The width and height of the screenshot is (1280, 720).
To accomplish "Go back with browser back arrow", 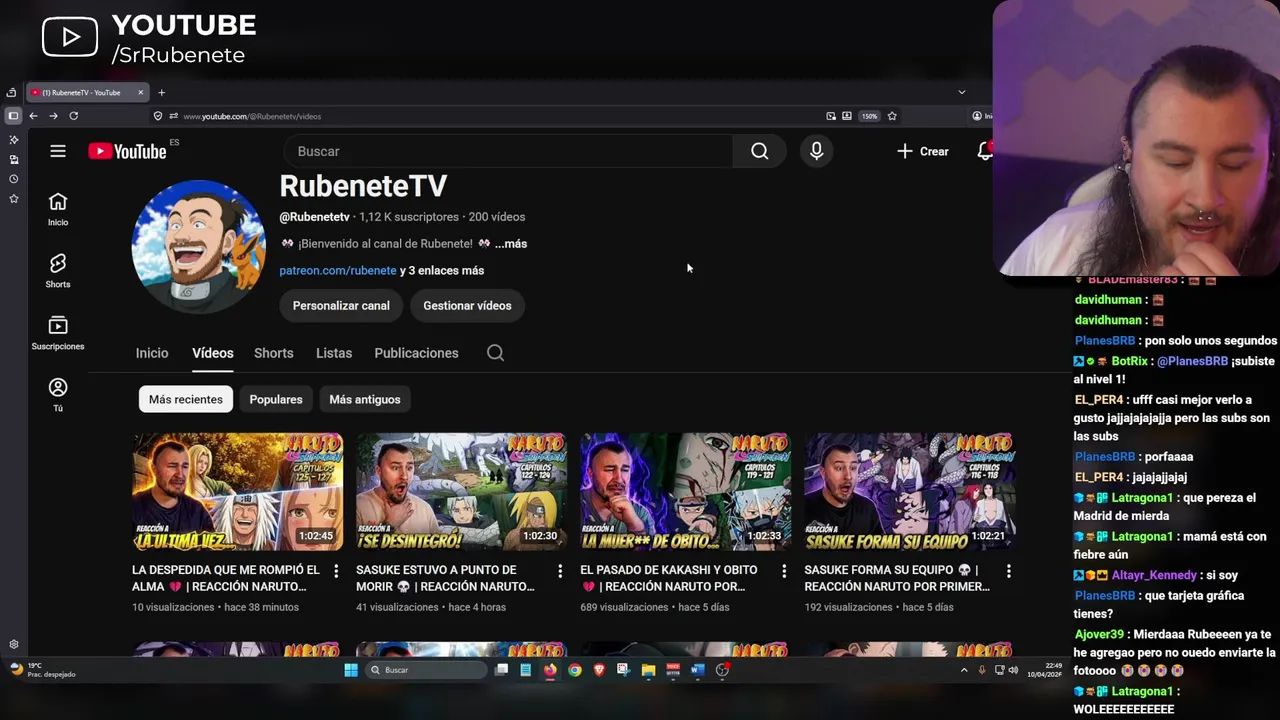I will (33, 116).
